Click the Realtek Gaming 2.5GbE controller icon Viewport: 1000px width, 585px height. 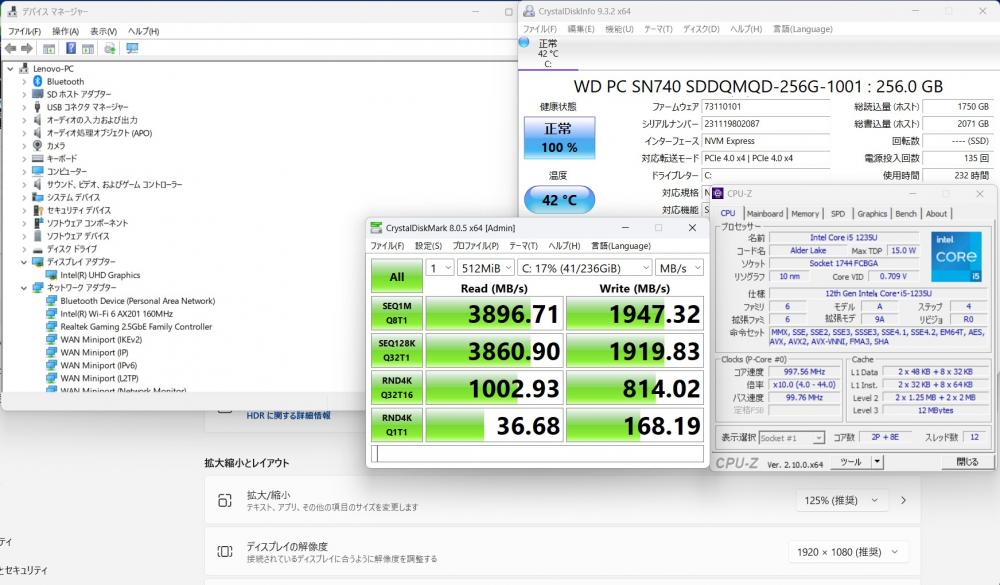tap(52, 327)
